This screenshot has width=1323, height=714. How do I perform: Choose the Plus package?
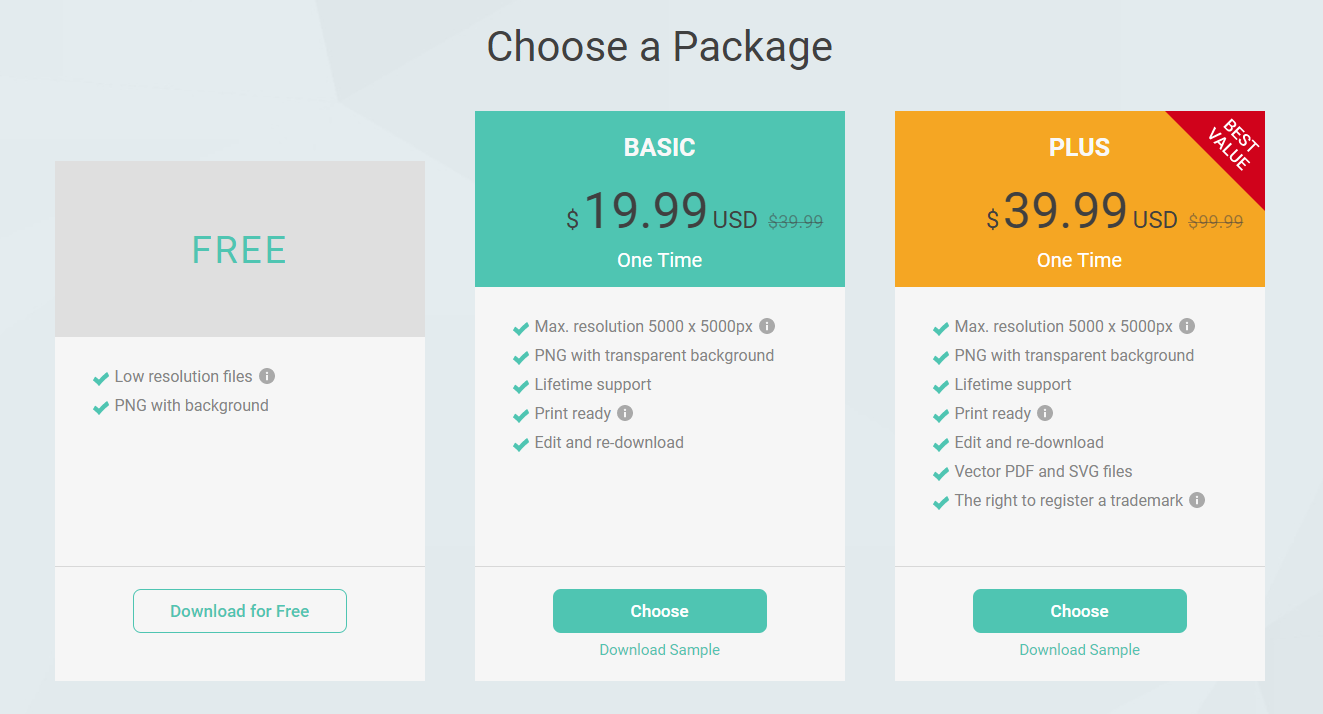[x=1080, y=611]
